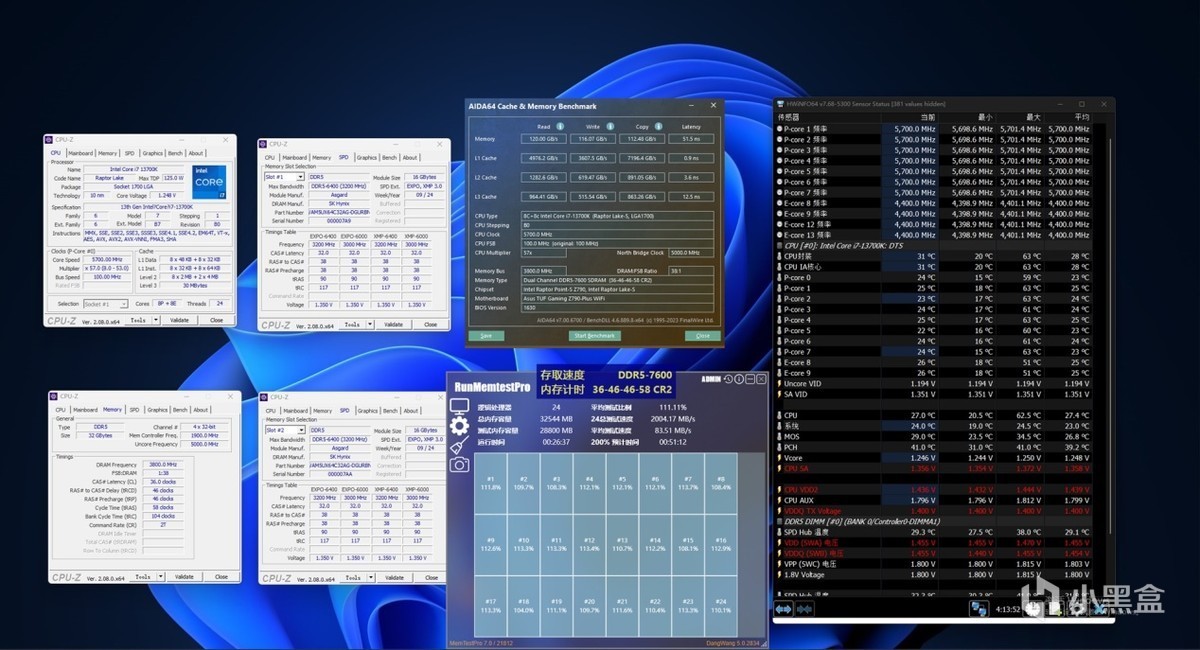
Task: Open SPD tab in the DRAM Frequency CPU-Z window
Action: pos(134,410)
